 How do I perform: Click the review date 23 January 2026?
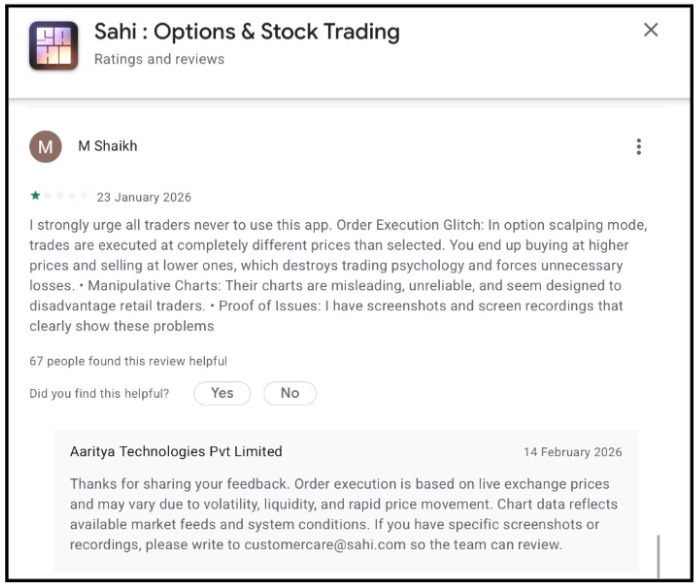(144, 197)
